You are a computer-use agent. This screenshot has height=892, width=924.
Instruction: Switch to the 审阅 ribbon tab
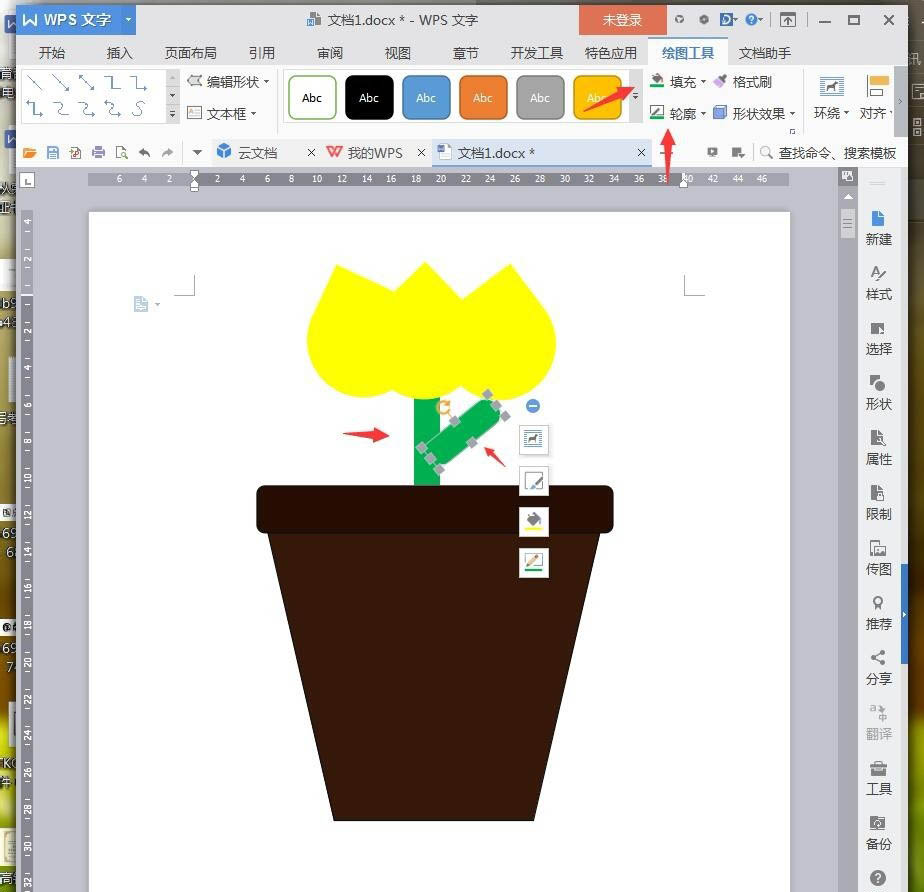pyautogui.click(x=330, y=53)
